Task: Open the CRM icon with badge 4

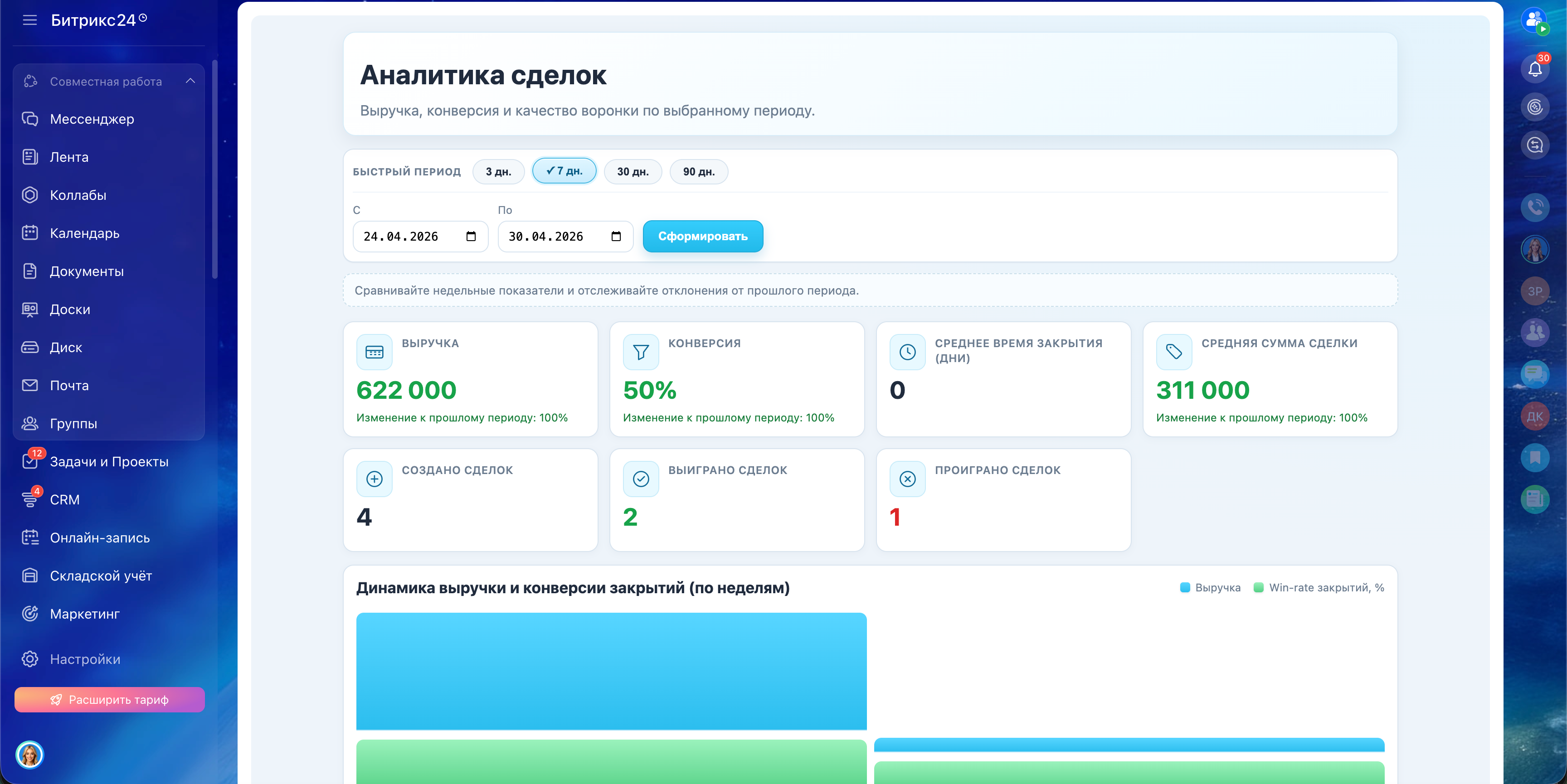Action: [x=30, y=499]
